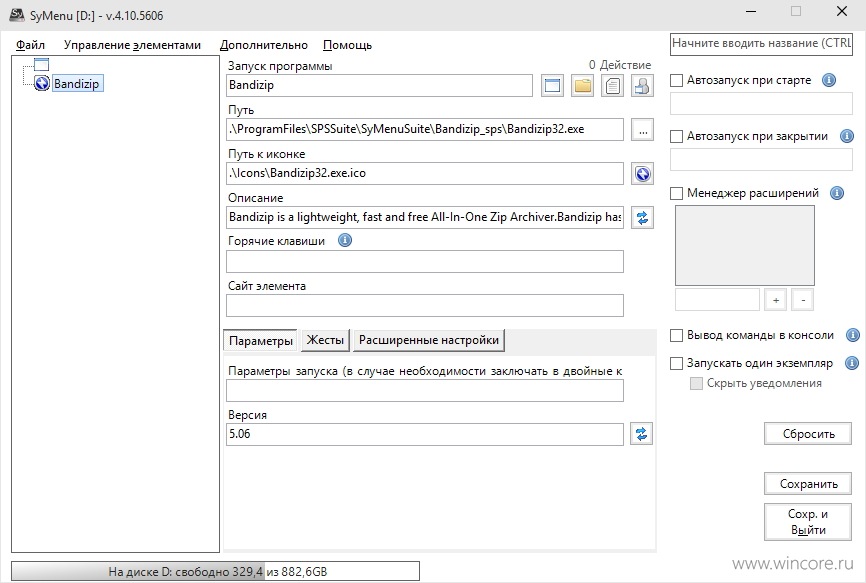This screenshot has width=866, height=583.
Task: Click the Сохр. и Выйти button
Action: pyautogui.click(x=808, y=522)
